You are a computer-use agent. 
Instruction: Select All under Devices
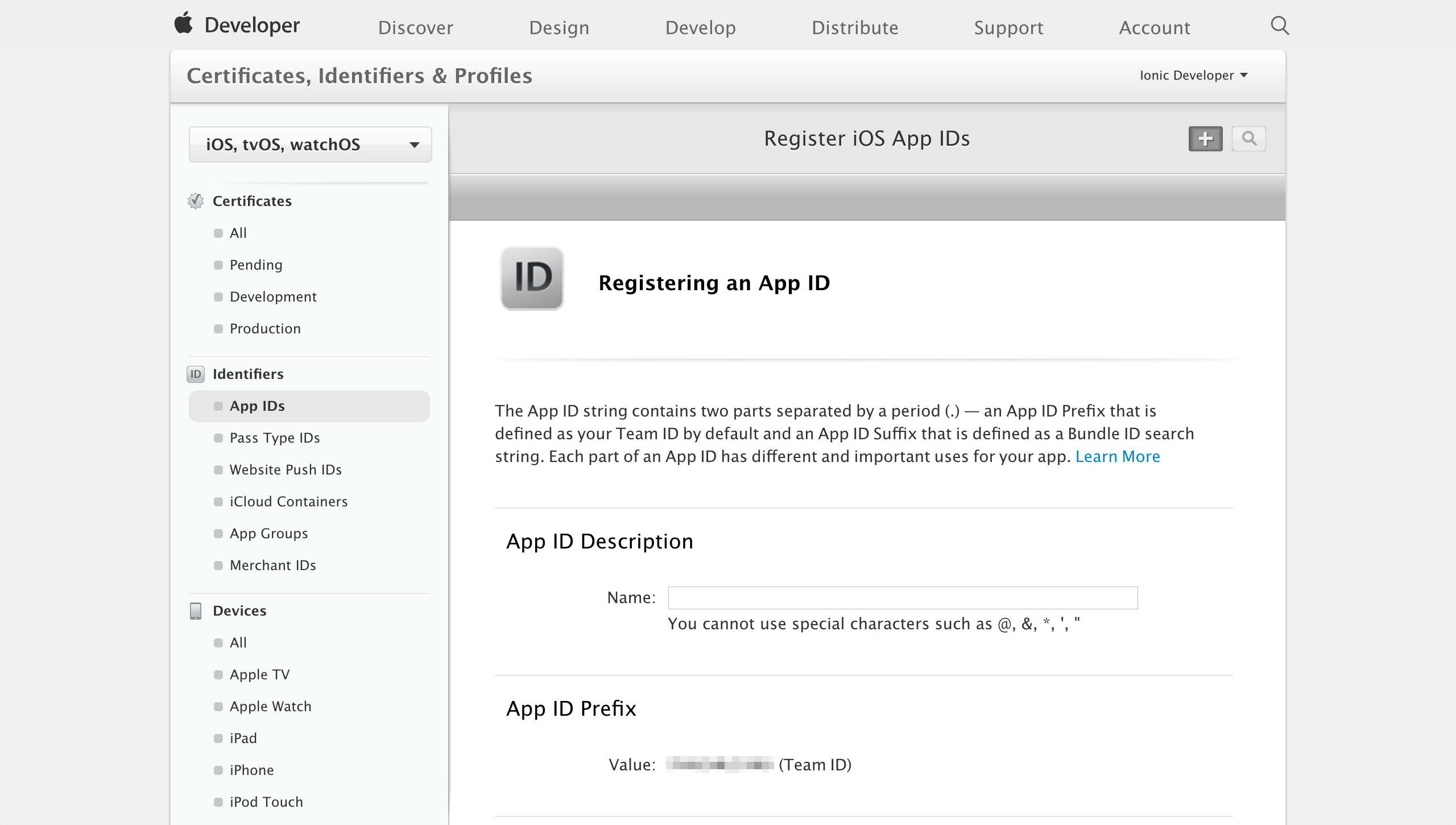[x=238, y=642]
